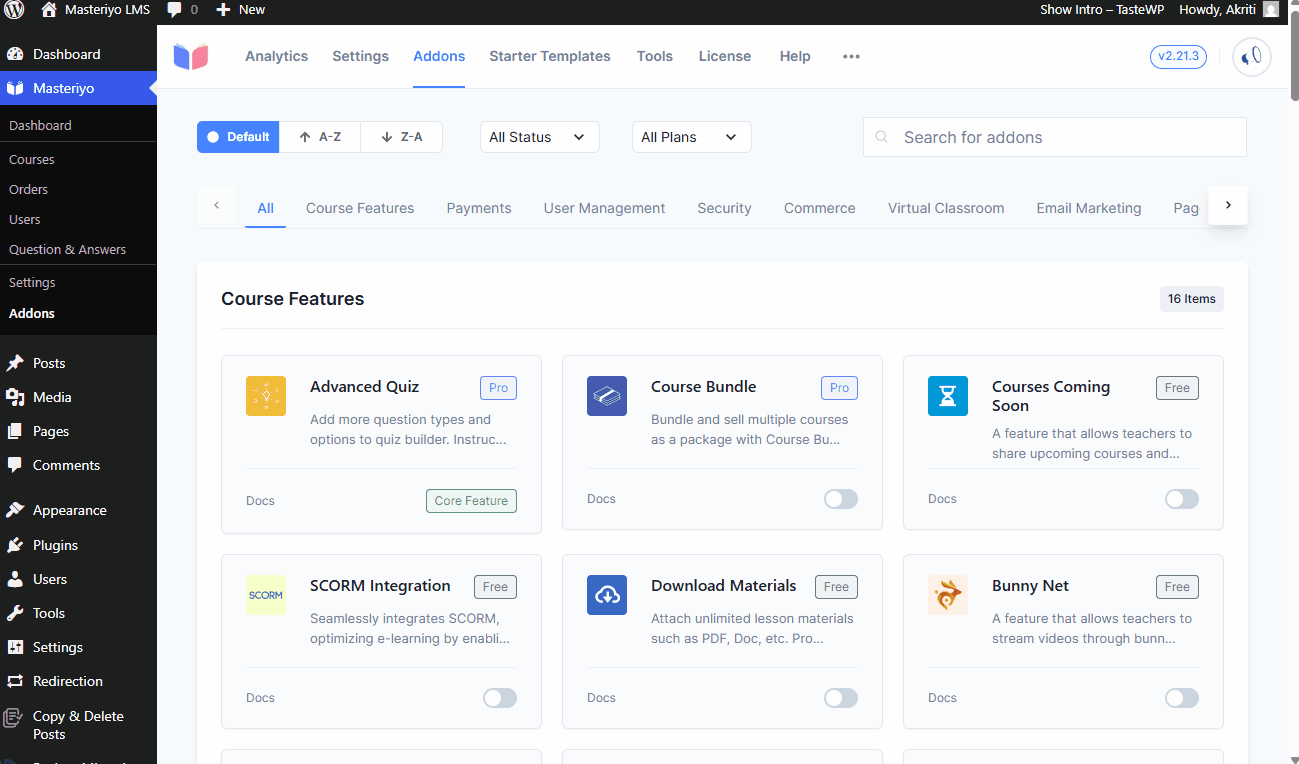Open the Help tab
The height and width of the screenshot is (764, 1299).
tap(795, 56)
